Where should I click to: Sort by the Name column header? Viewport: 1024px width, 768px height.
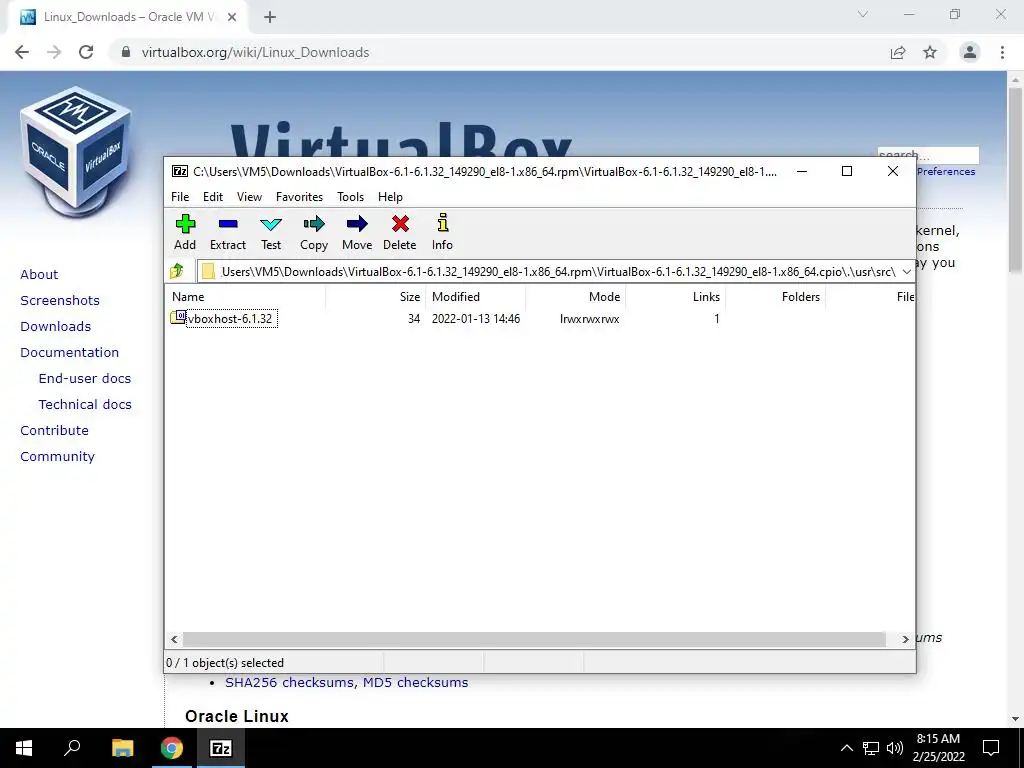(246, 296)
